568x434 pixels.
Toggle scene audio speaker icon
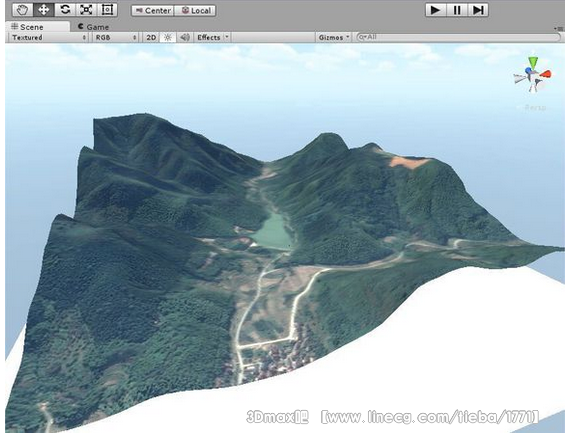coord(185,37)
